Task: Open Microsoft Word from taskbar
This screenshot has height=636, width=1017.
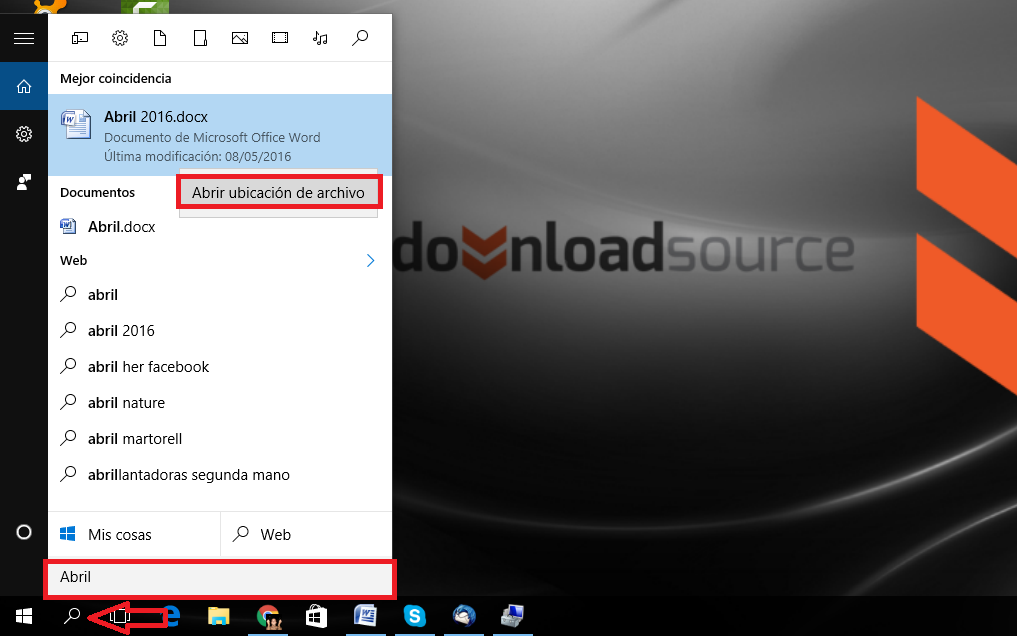Action: click(x=365, y=615)
